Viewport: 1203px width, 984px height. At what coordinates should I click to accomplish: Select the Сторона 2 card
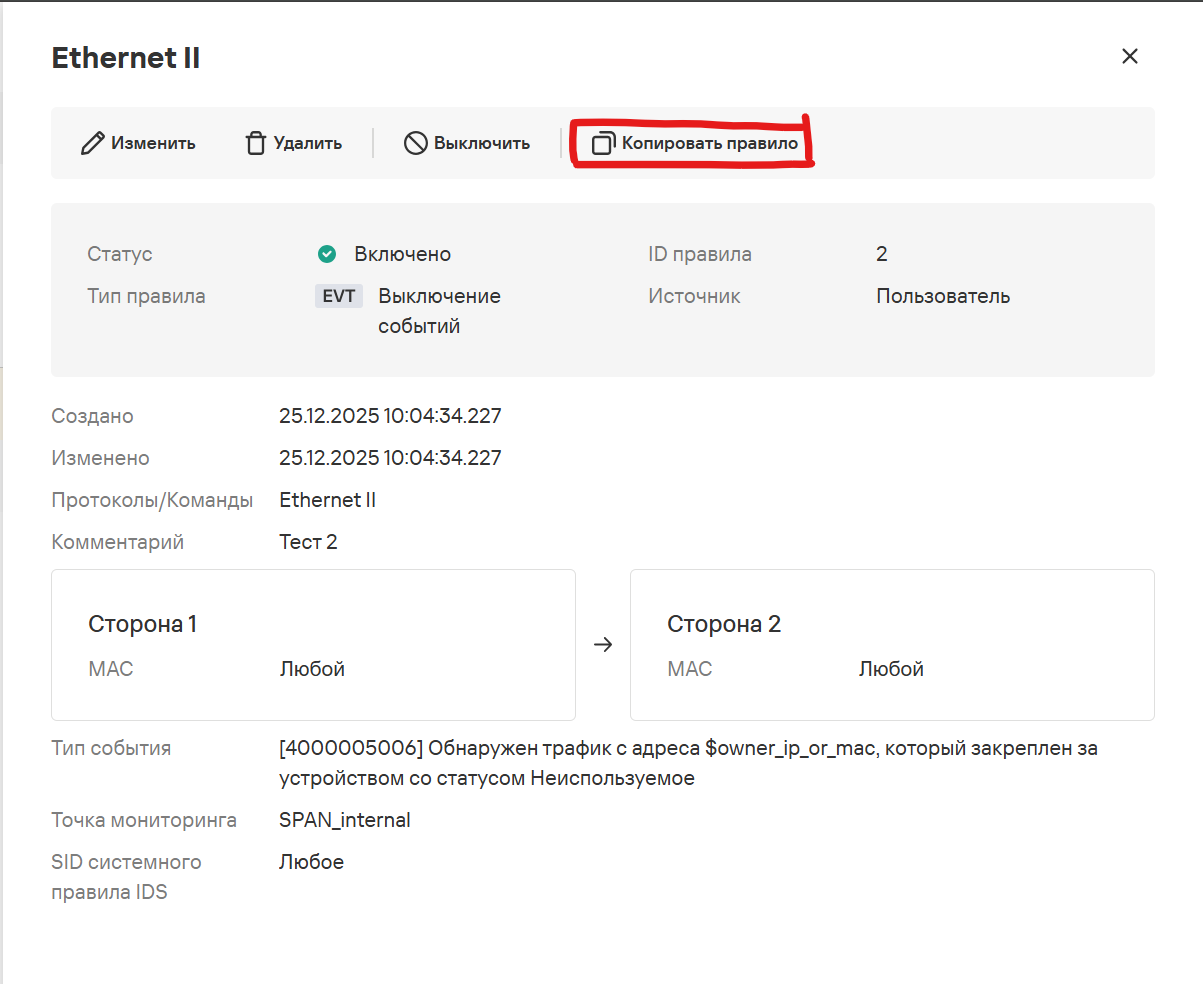892,645
